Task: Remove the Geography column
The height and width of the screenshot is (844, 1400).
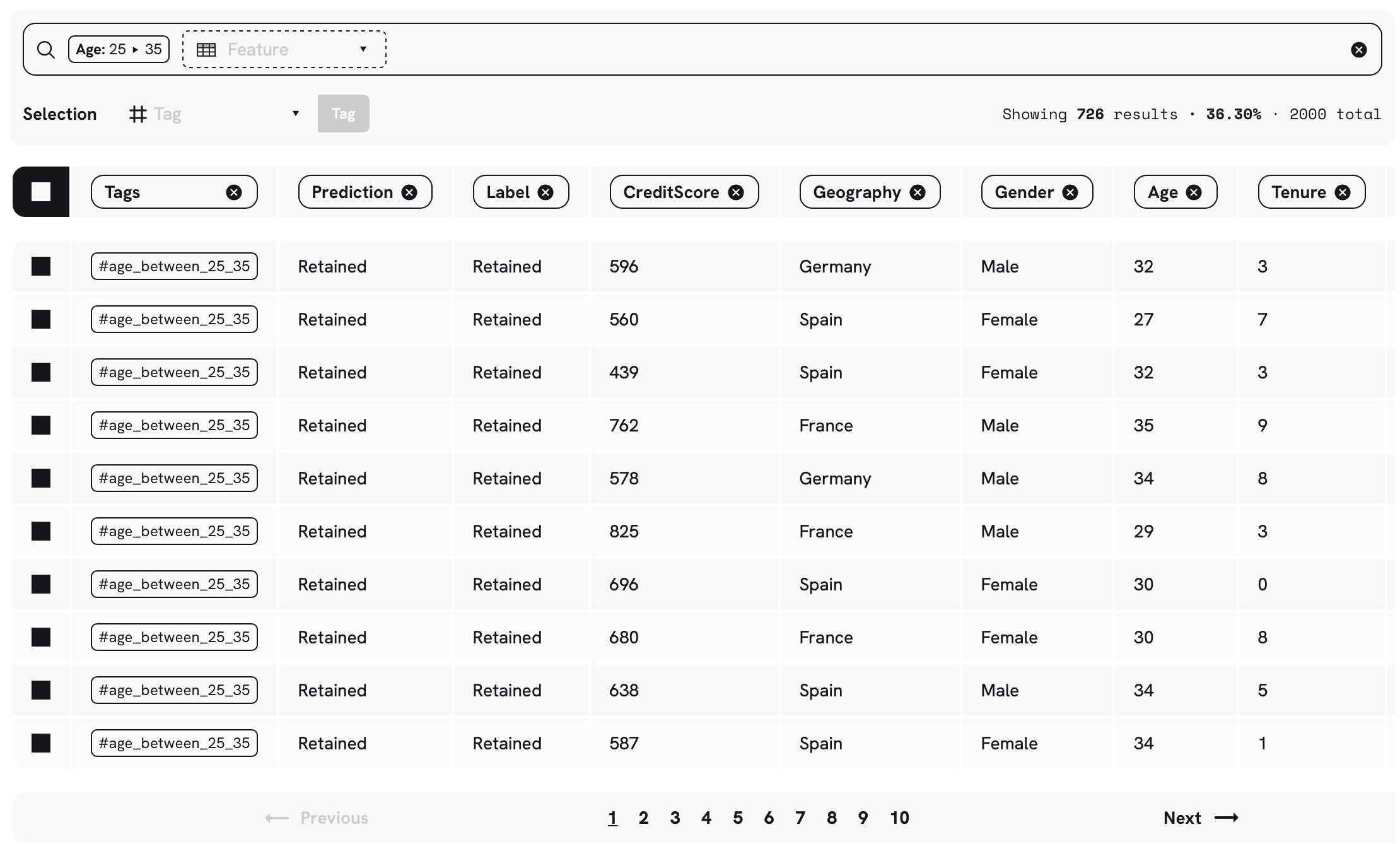Action: coord(917,192)
